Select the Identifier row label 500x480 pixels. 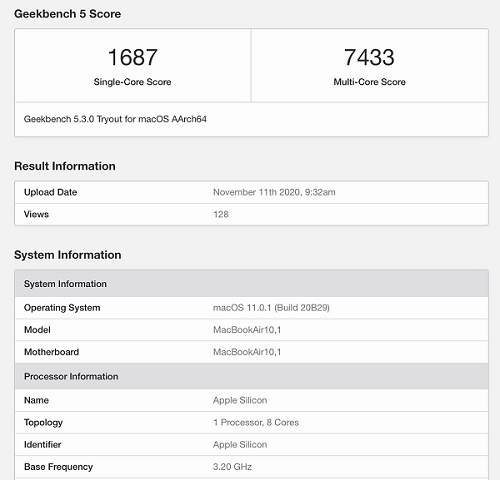tap(42, 445)
